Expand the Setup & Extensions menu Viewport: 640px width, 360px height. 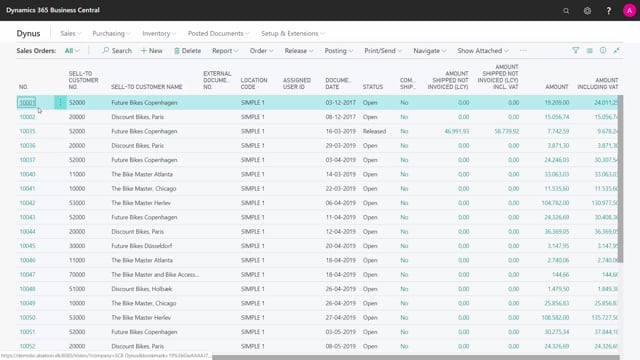click(x=293, y=33)
